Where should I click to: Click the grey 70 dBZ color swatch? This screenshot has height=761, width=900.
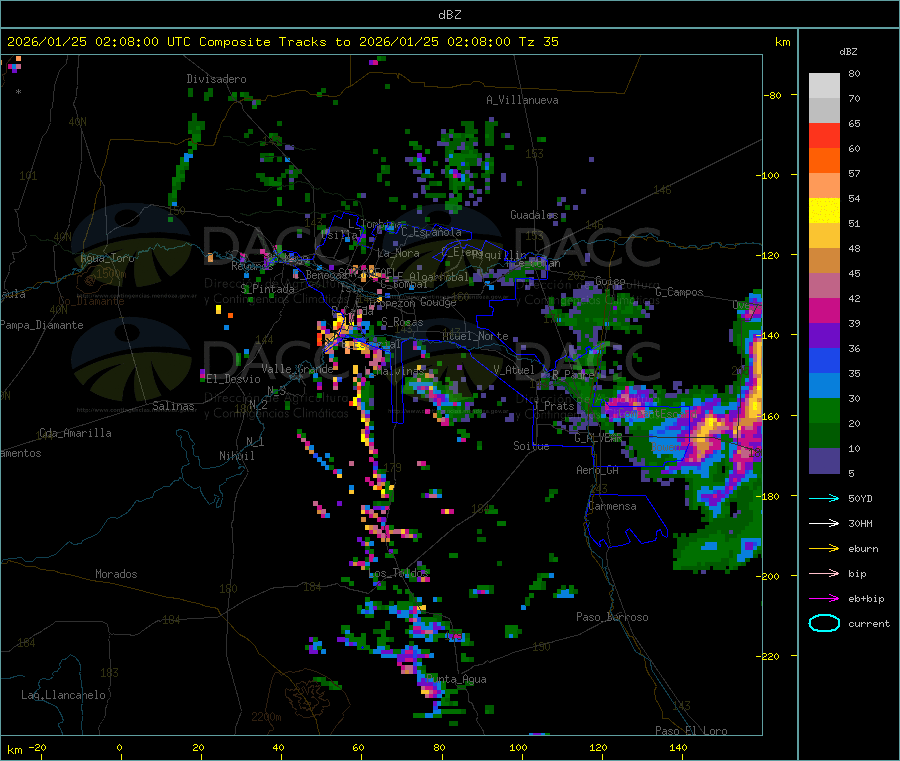pos(824,110)
